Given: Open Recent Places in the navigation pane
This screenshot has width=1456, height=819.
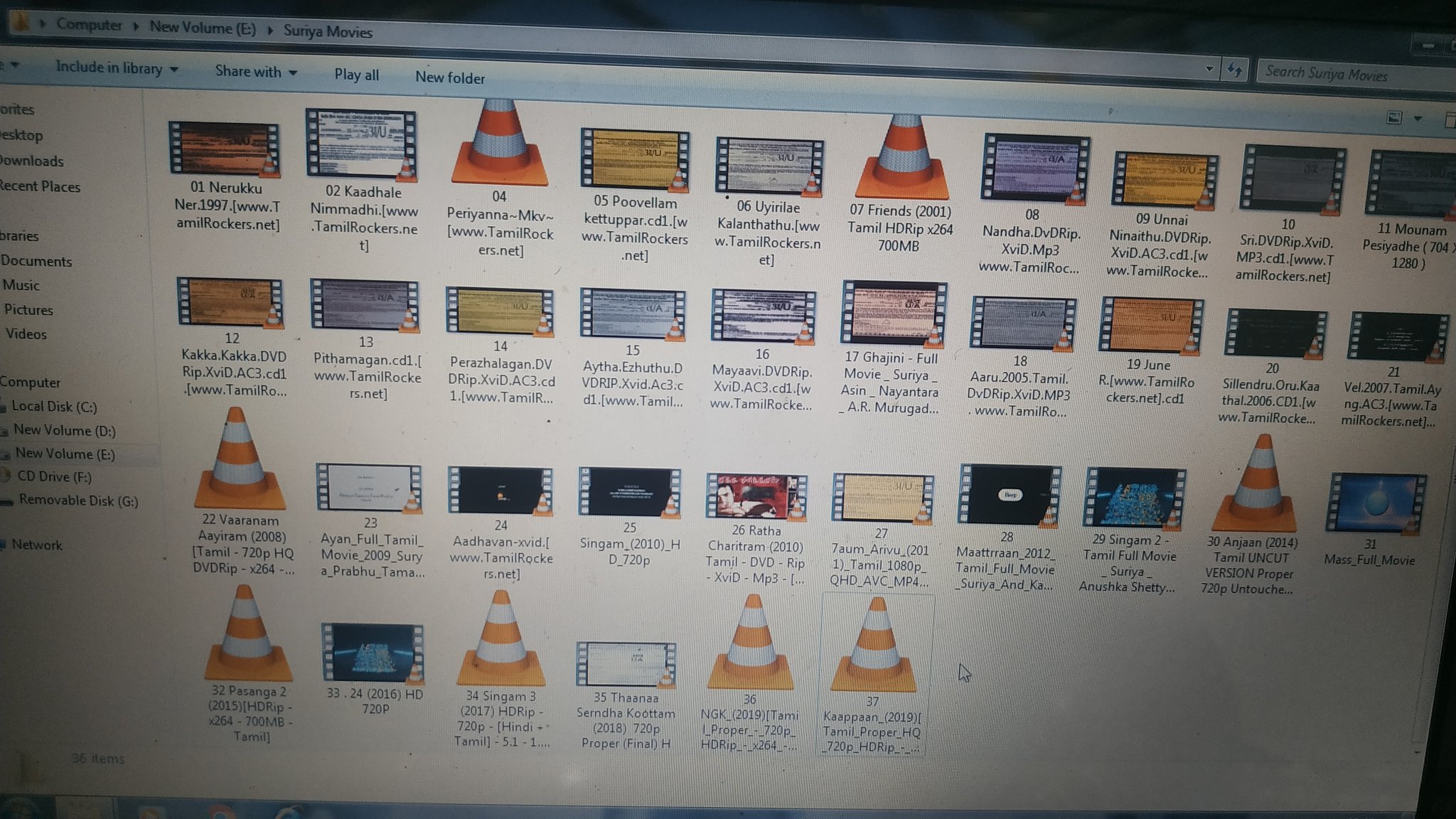Looking at the screenshot, I should click(40, 186).
